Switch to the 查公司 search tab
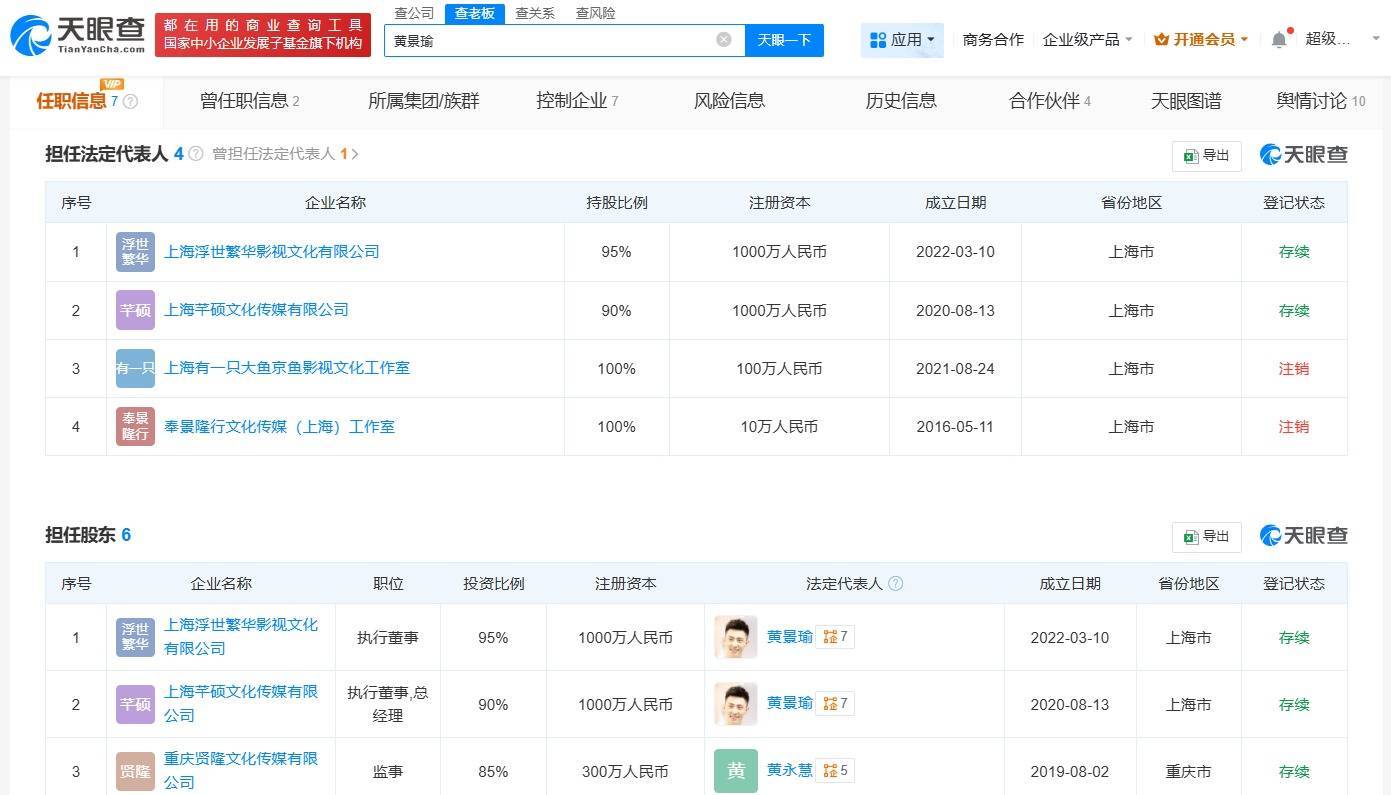This screenshot has height=795, width=1391. 414,13
